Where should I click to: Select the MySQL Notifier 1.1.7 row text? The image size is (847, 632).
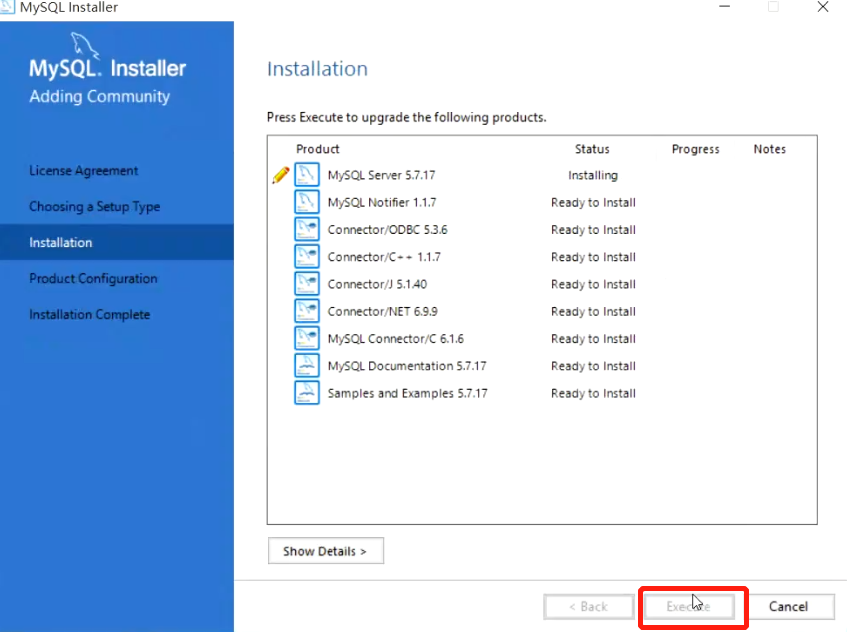tap(382, 203)
